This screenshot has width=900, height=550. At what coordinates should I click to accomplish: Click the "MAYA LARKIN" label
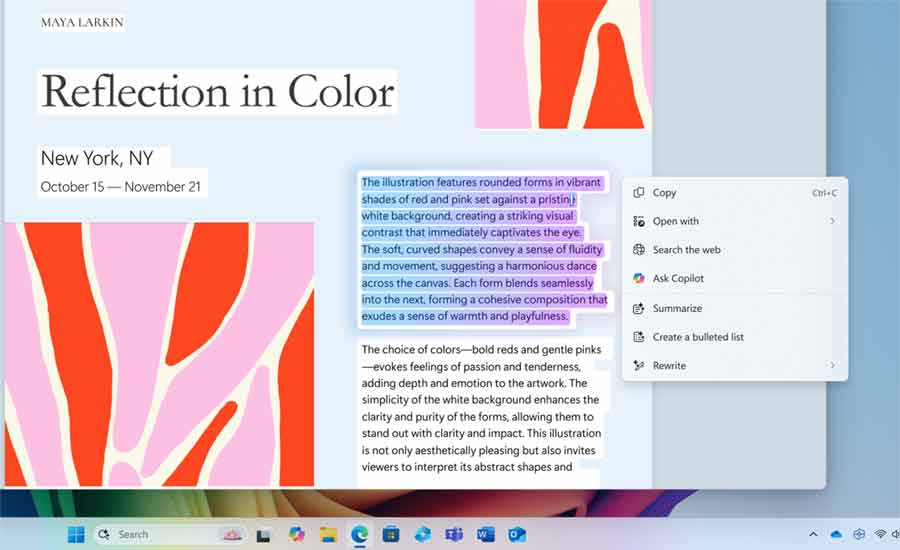pos(82,22)
